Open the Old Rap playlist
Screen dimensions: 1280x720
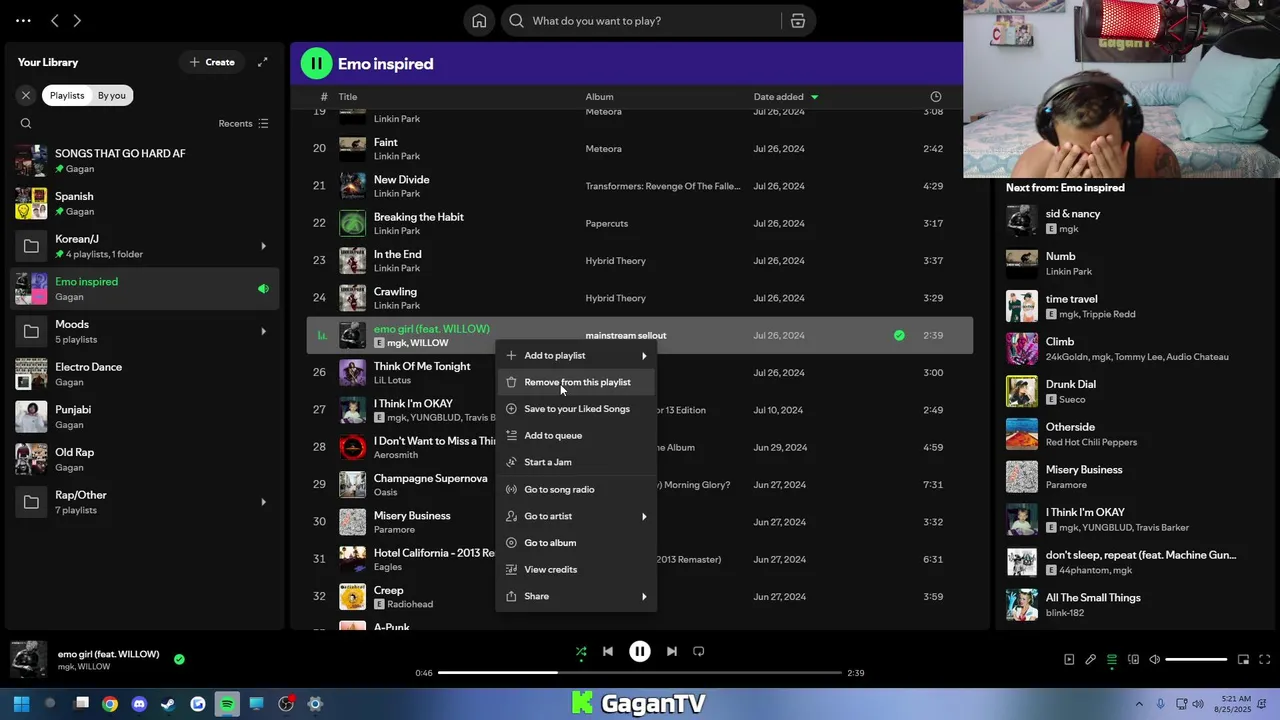[145, 459]
